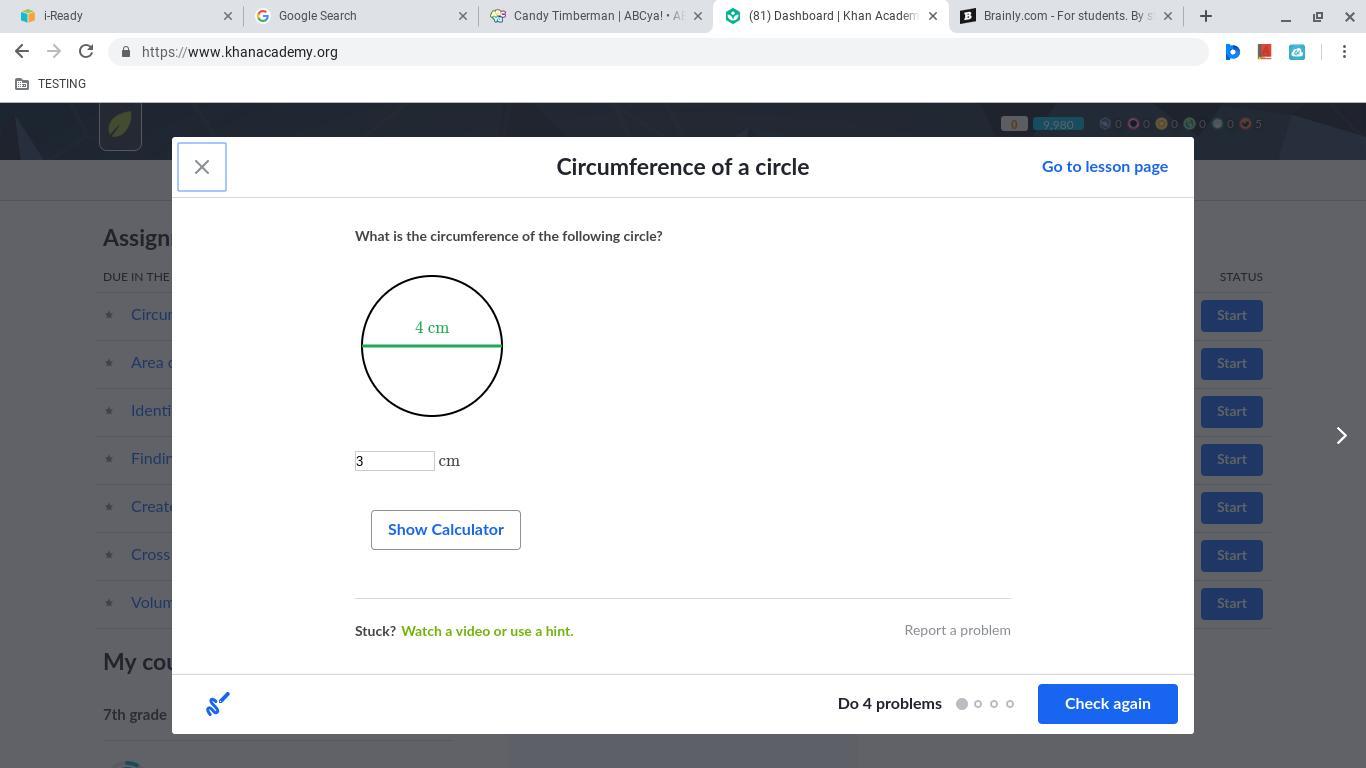This screenshot has height=768, width=1366.
Task: Click the Go to lesson page link
Action: point(1105,167)
